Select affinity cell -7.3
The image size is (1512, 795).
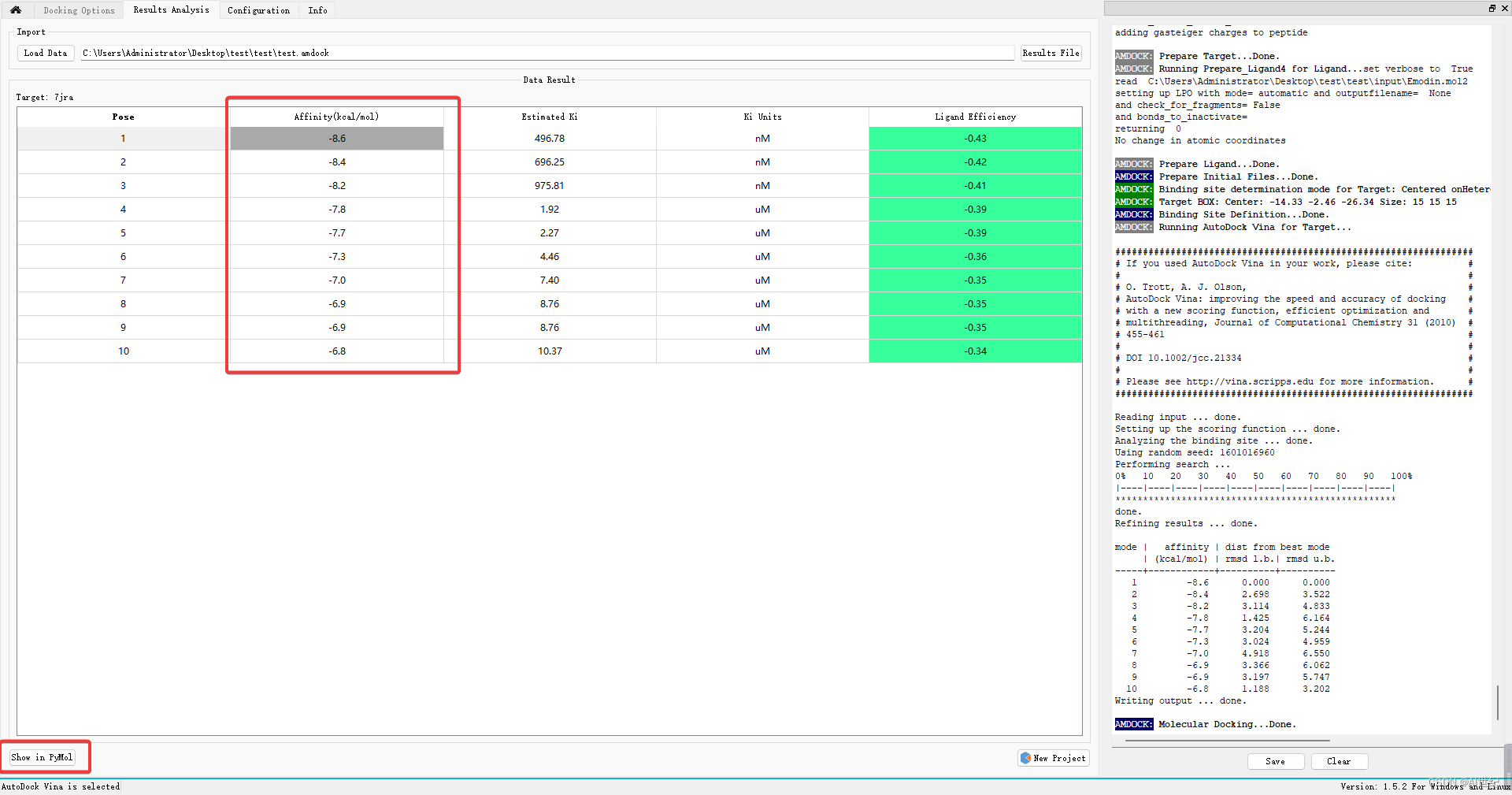[x=337, y=257]
